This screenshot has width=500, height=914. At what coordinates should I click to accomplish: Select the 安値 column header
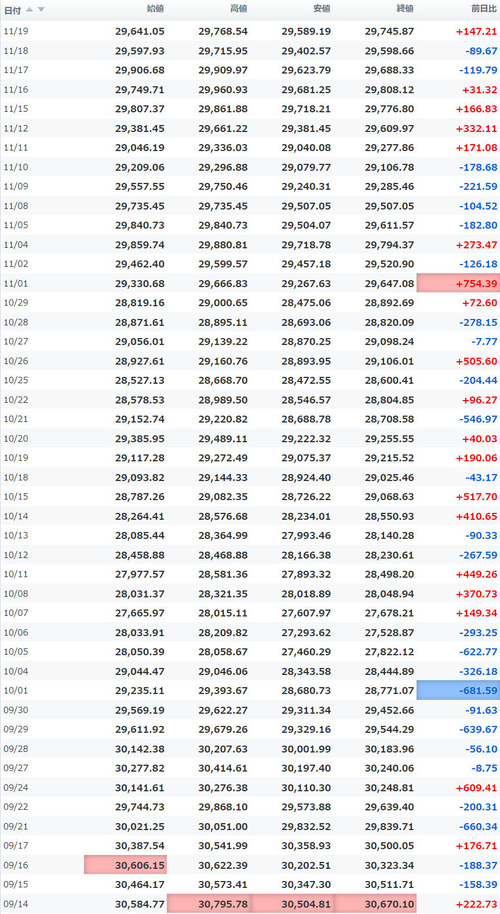[x=322, y=9]
